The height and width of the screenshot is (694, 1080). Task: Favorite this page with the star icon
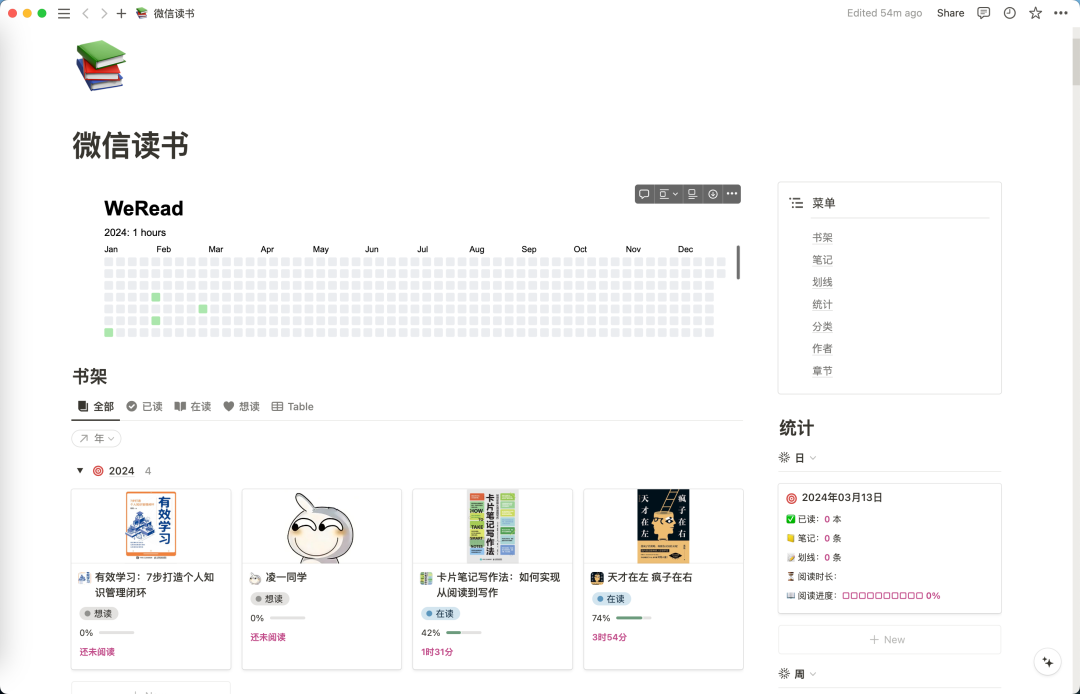[x=1035, y=13]
